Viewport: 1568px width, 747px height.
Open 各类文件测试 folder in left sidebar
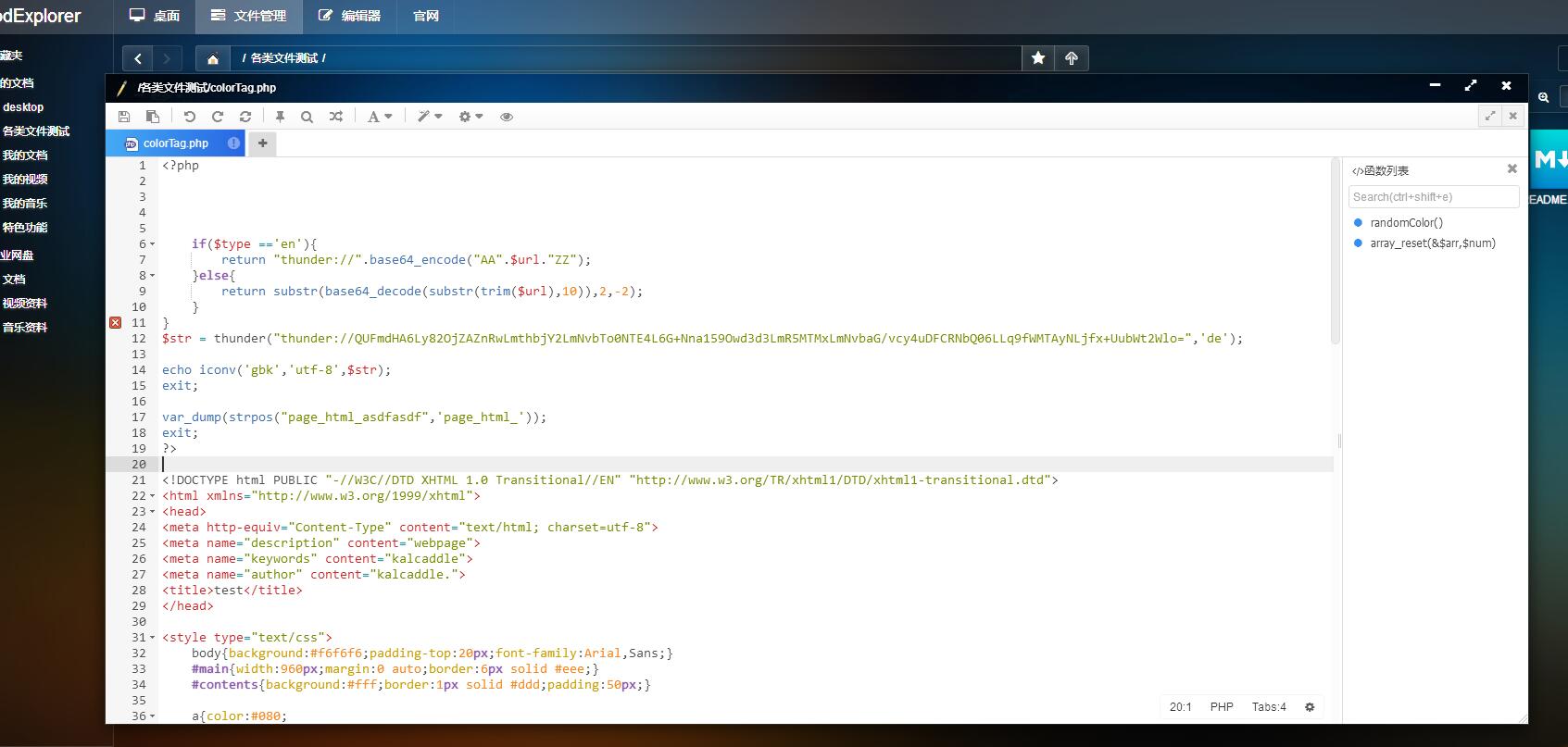tap(36, 131)
